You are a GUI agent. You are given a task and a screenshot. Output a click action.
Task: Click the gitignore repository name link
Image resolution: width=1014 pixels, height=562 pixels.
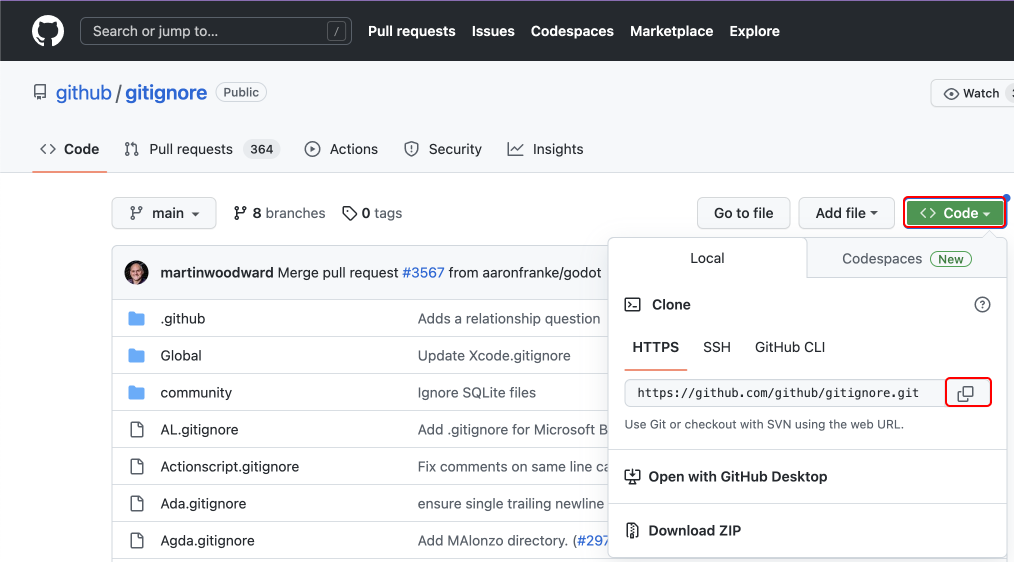[166, 92]
